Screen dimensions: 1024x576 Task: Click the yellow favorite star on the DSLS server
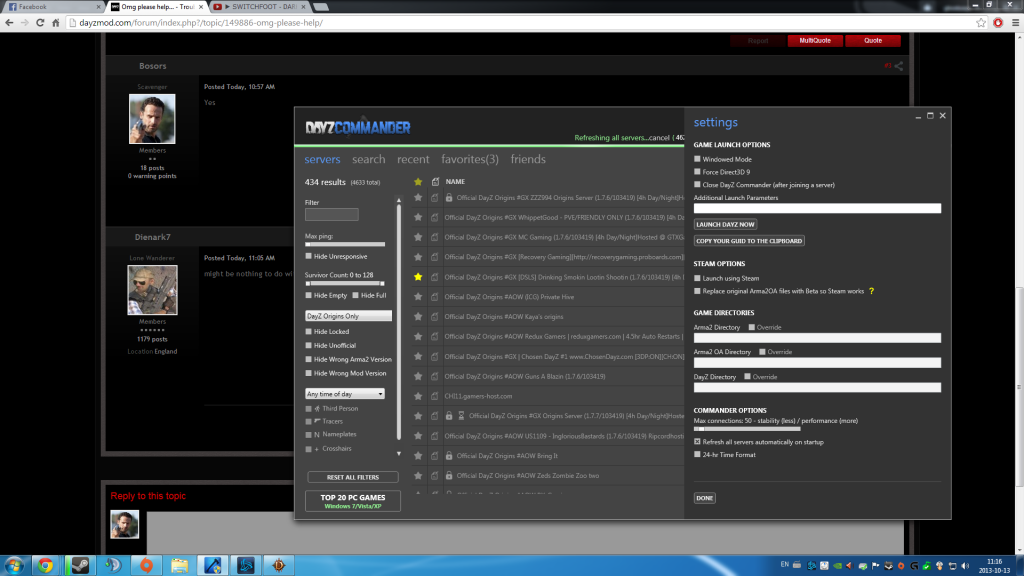coord(418,277)
